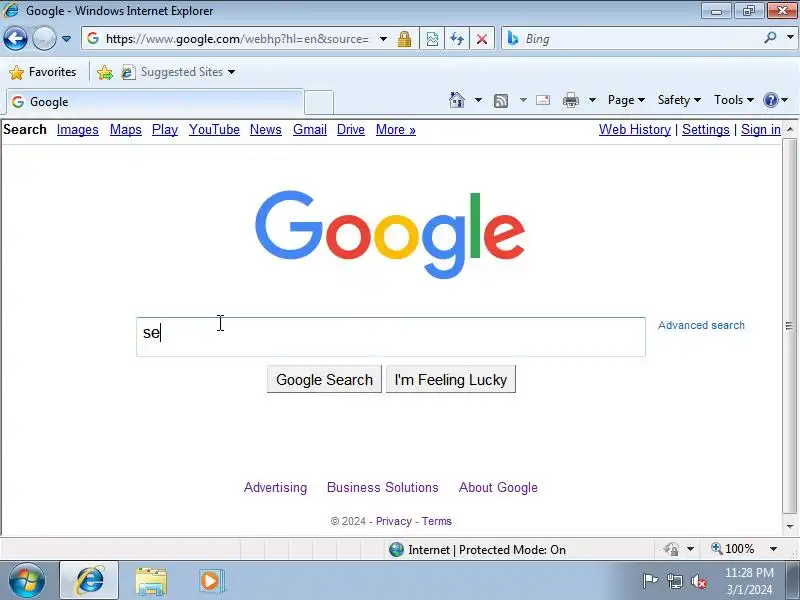Expand the Print options dropdown arrow
The width and height of the screenshot is (800, 600).
(592, 100)
